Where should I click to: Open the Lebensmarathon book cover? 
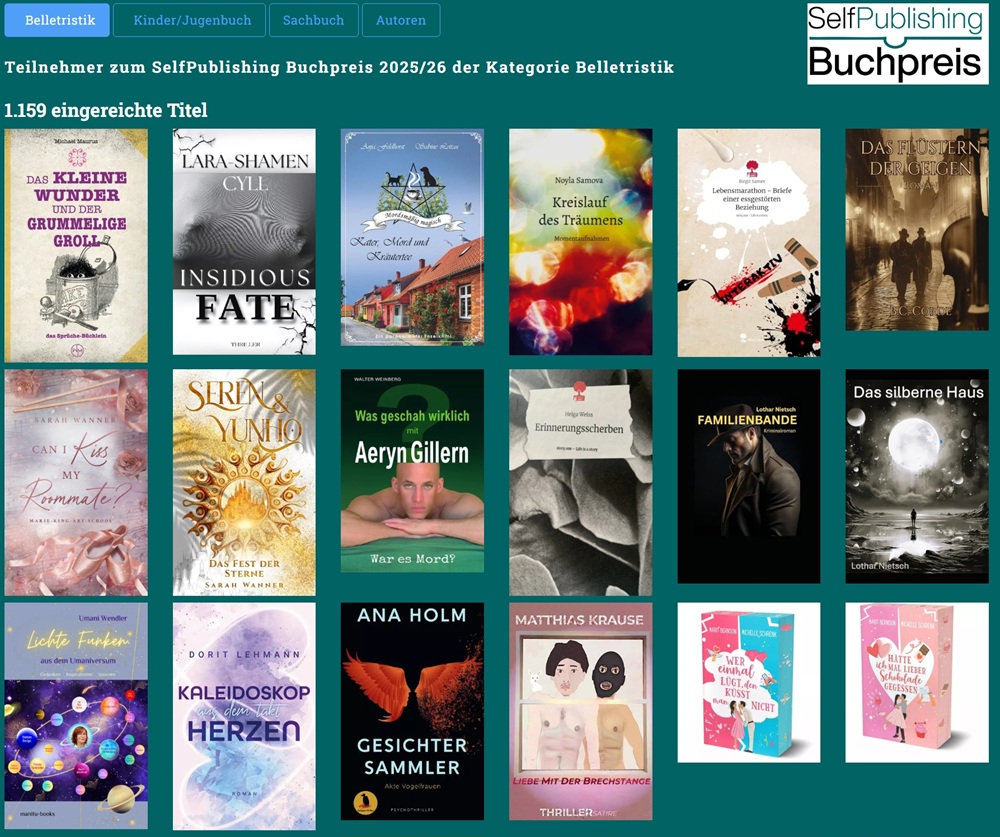click(749, 242)
